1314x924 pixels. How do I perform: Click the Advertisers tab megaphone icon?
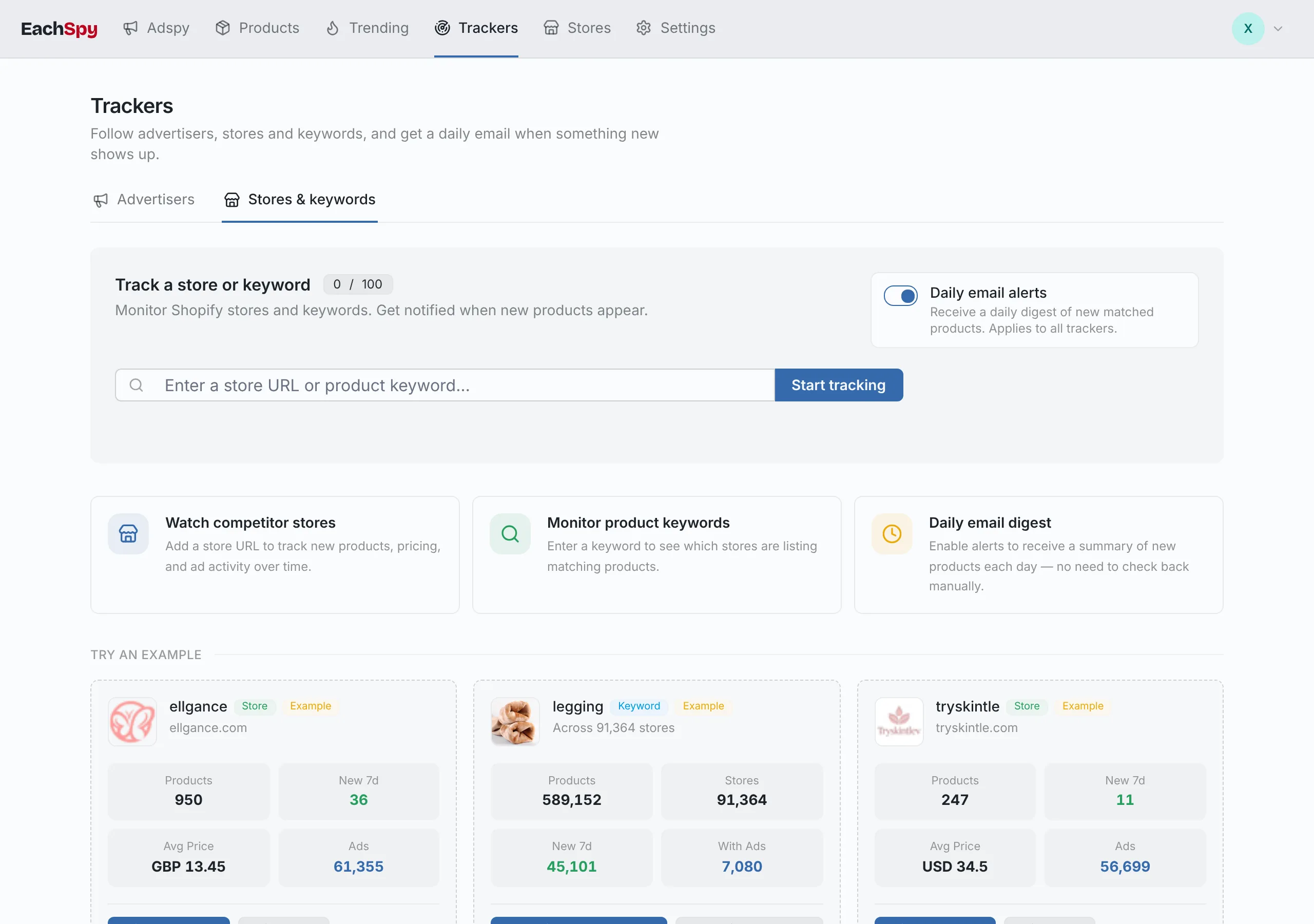tap(101, 200)
